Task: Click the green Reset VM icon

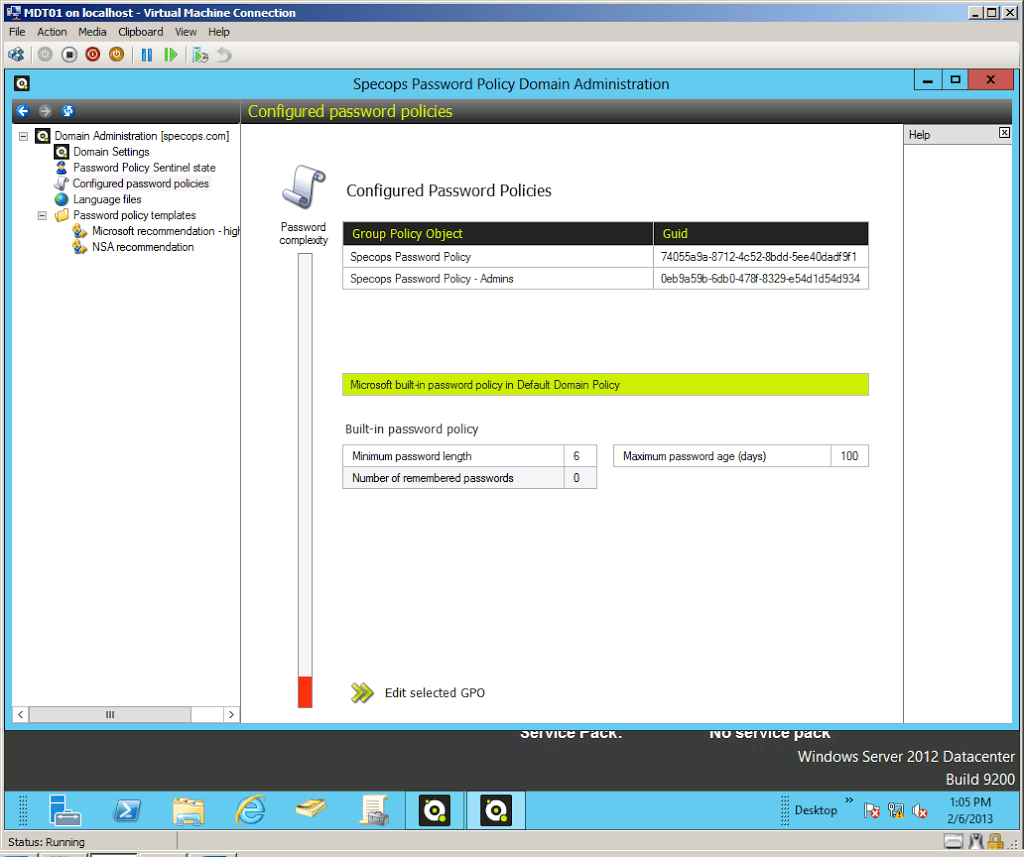Action: [170, 55]
